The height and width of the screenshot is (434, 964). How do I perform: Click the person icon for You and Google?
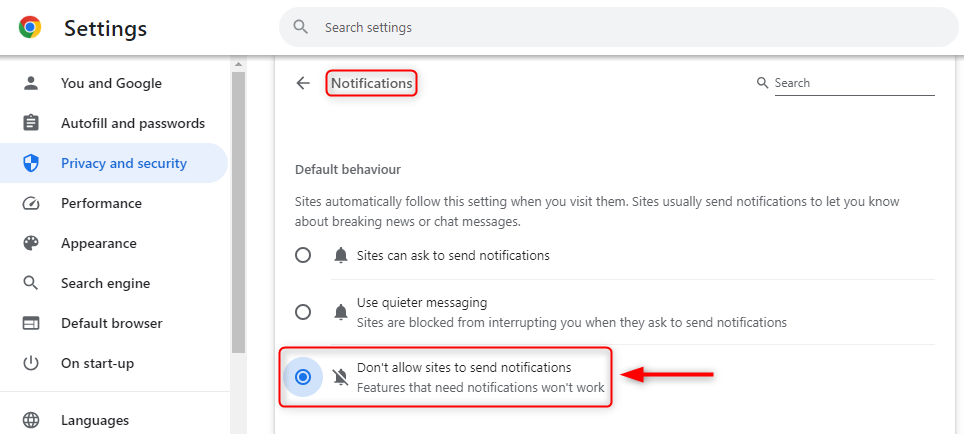tap(31, 83)
